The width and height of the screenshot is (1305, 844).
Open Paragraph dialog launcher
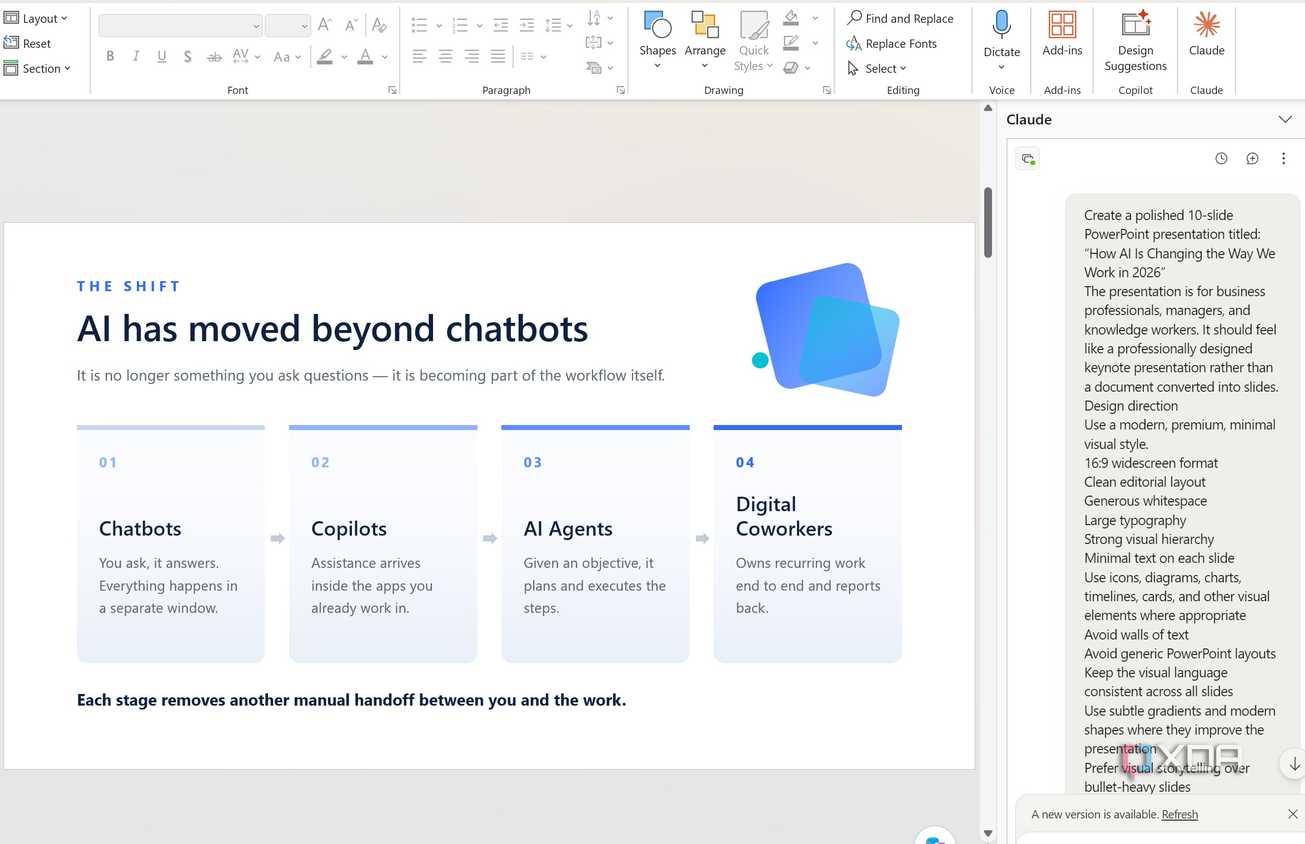620,90
